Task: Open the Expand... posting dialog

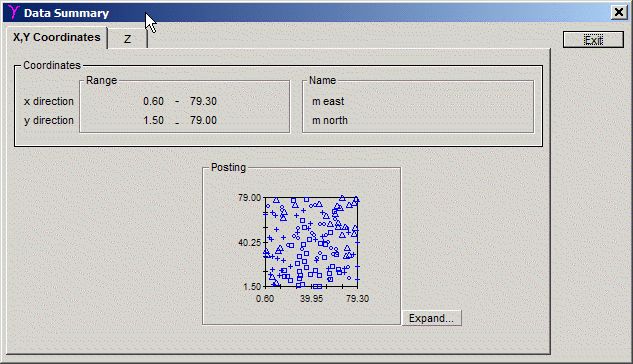Action: (432, 318)
